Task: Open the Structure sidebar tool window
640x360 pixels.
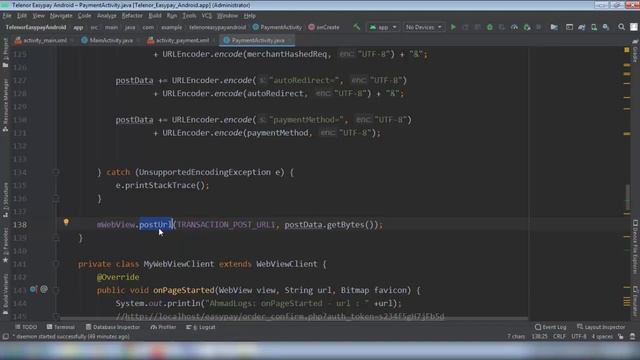Action: 5,200
